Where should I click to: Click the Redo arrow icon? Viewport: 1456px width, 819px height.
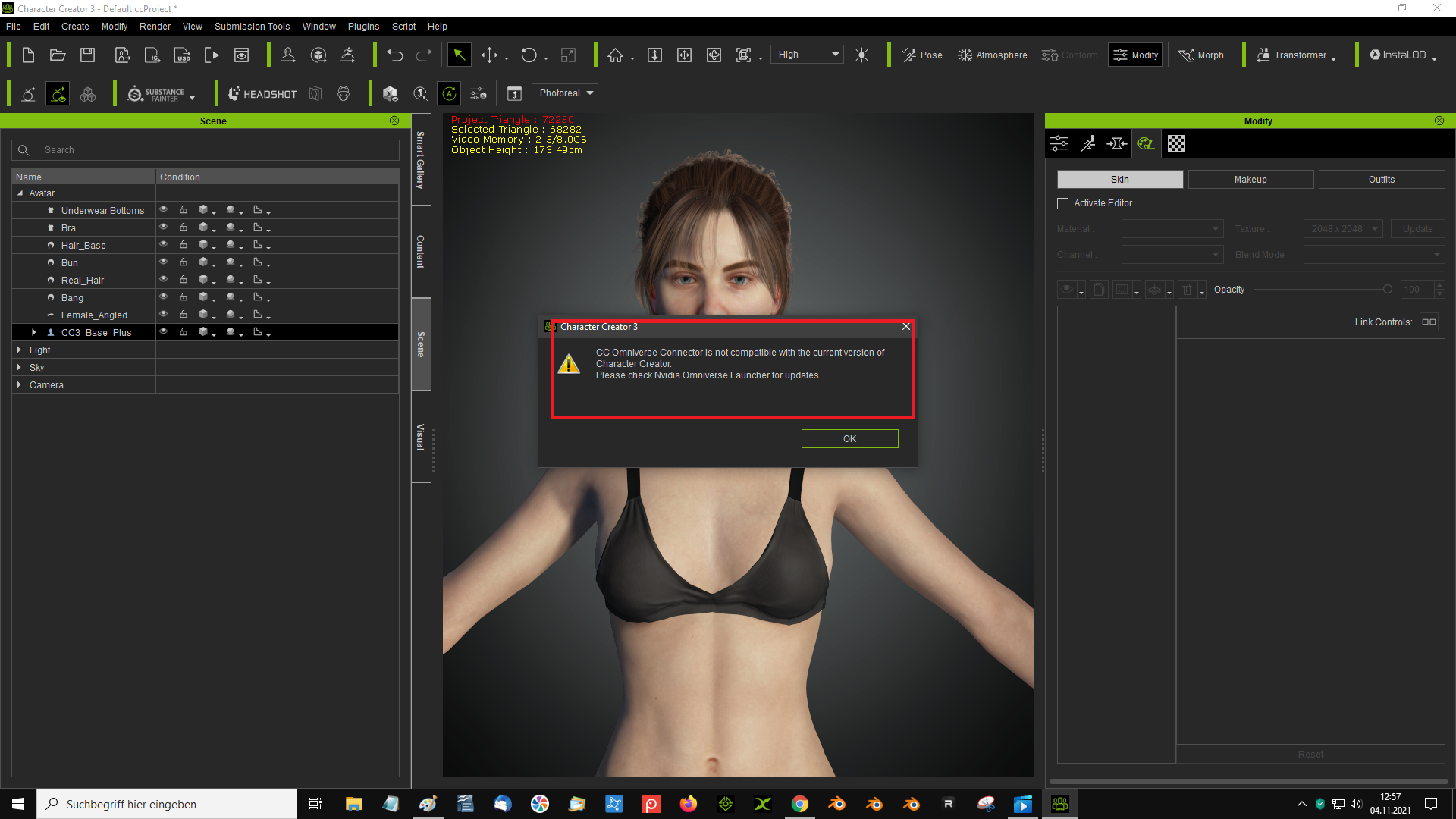coord(424,55)
